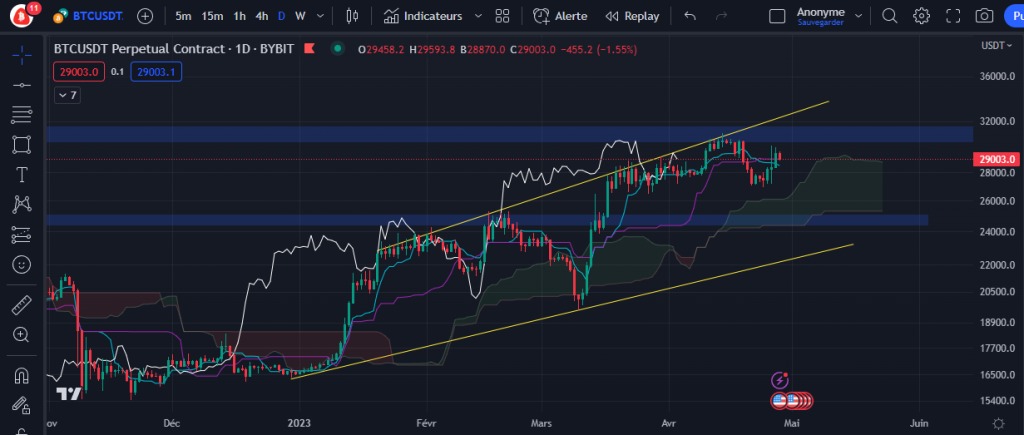This screenshot has height=435, width=1024.
Task: Select the ruler measure tool
Action: click(22, 305)
